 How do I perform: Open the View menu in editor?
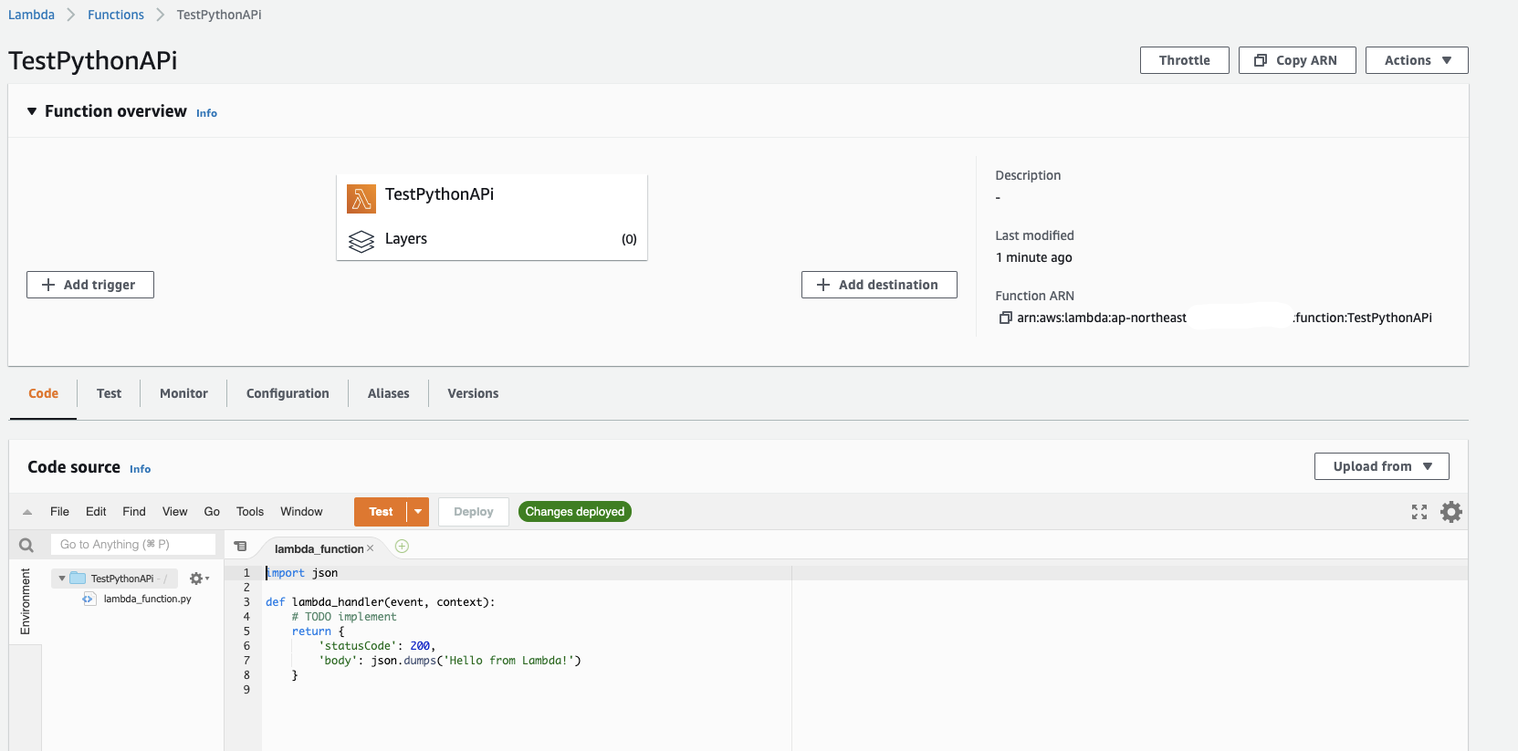175,511
